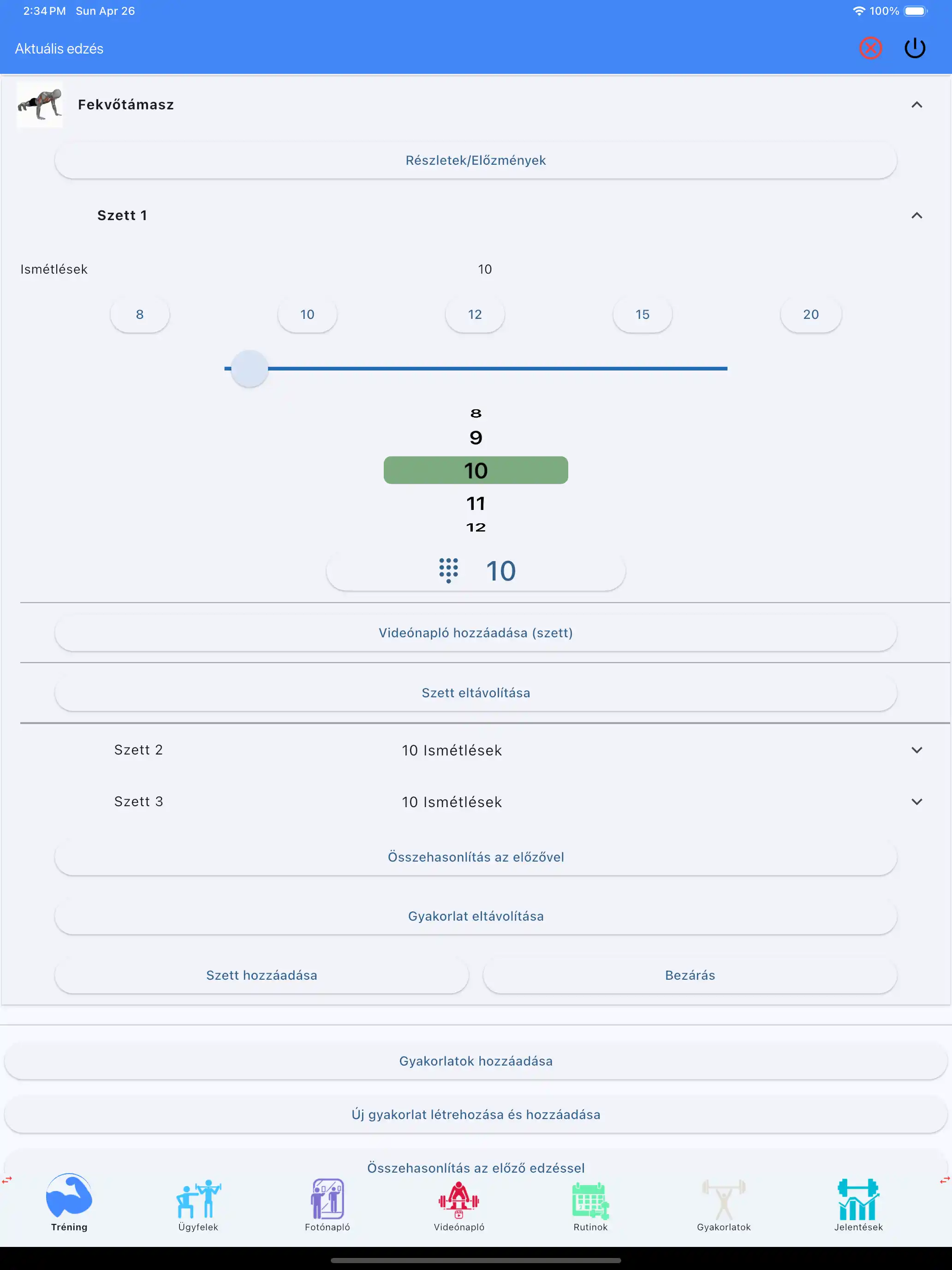The height and width of the screenshot is (1270, 952).
Task: Open the Ügyfelek clients icon
Action: click(x=198, y=1199)
